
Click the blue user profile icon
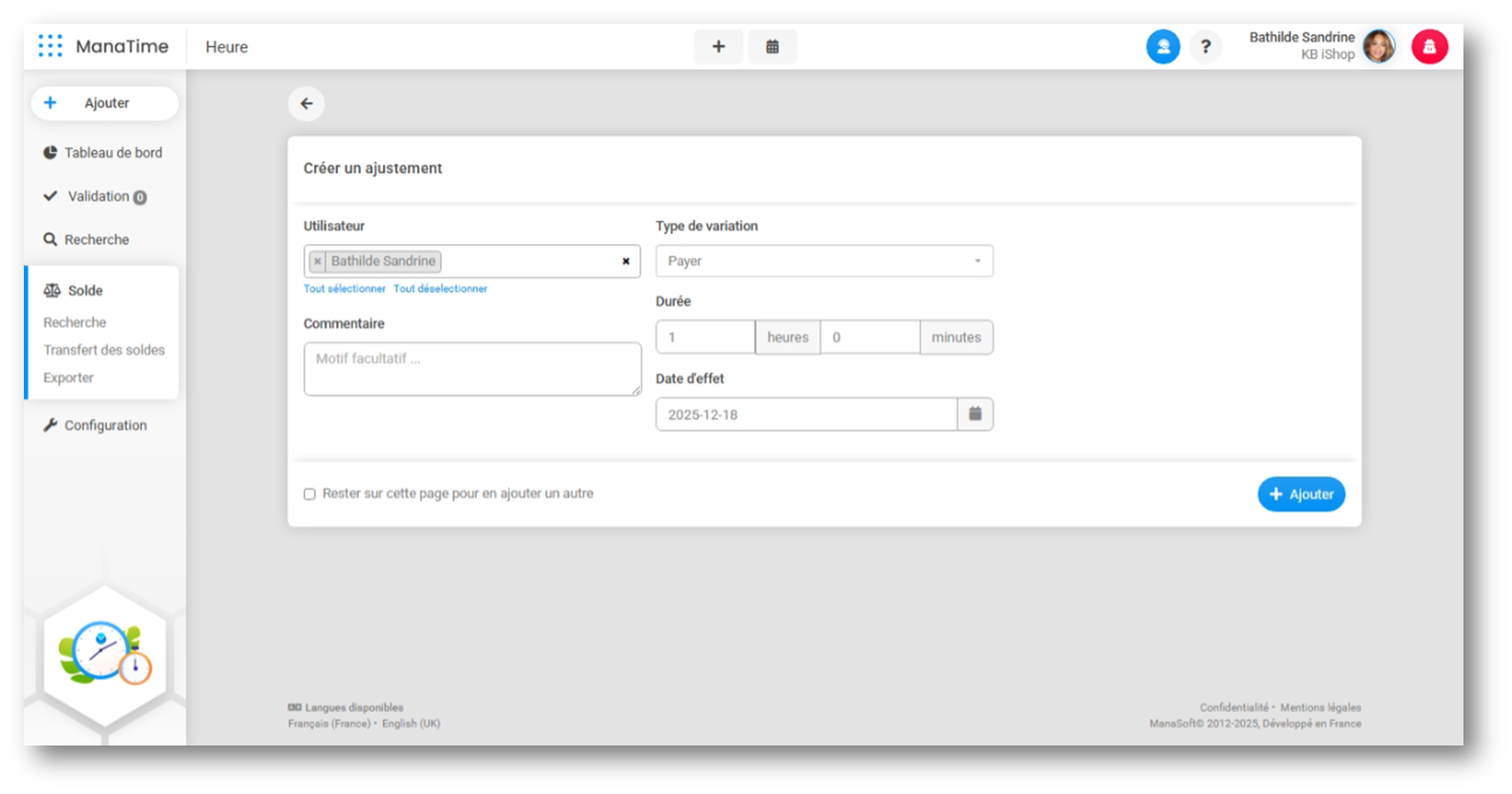click(x=1163, y=47)
